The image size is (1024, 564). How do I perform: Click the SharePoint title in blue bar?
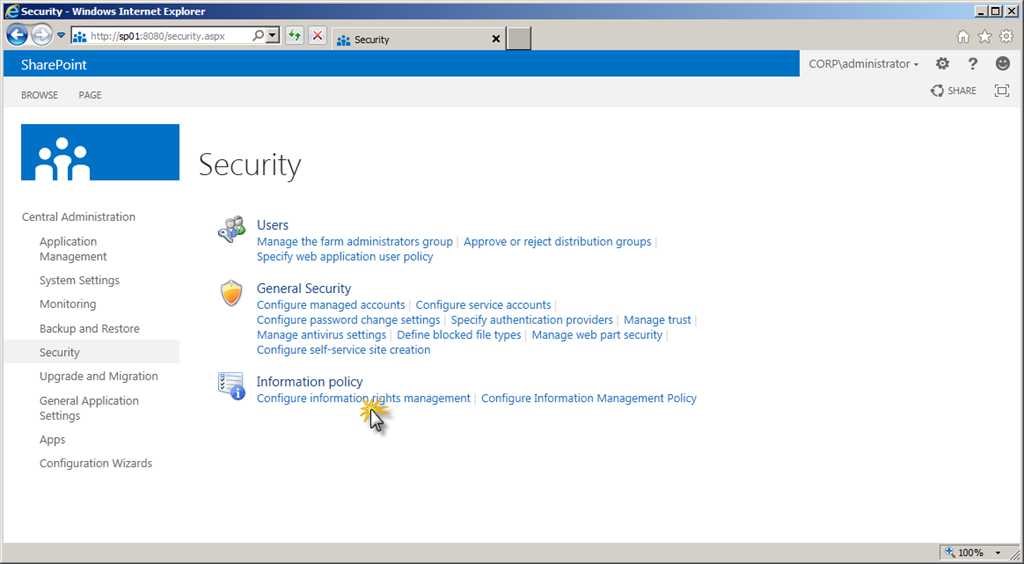[54, 65]
